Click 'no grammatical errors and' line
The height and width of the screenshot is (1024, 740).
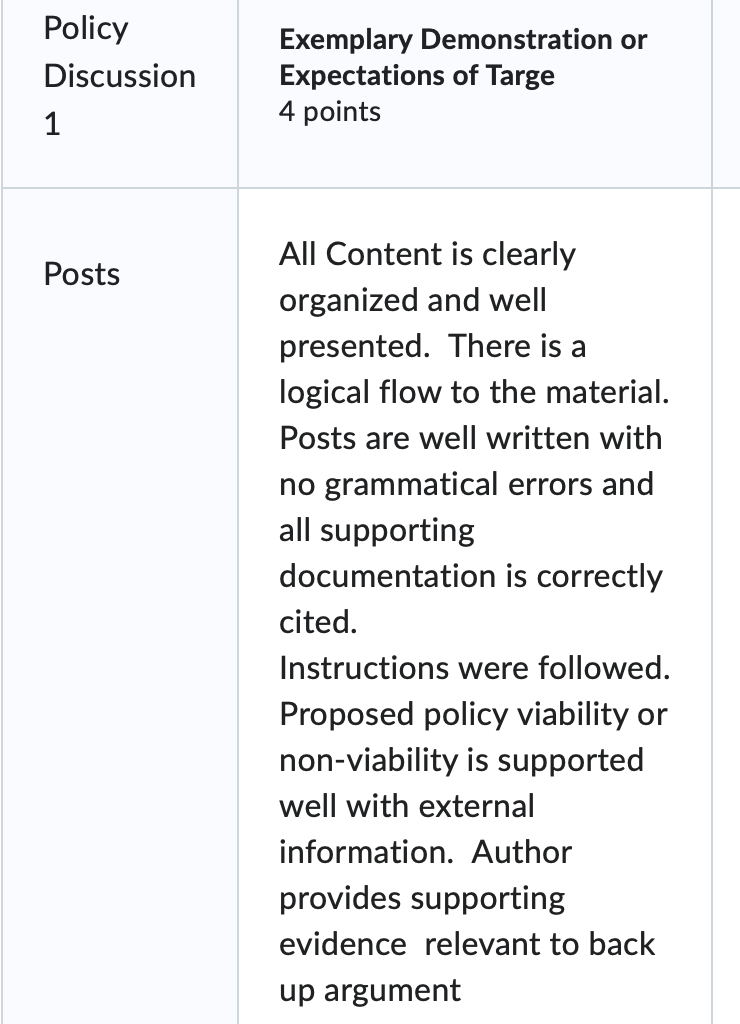click(466, 485)
